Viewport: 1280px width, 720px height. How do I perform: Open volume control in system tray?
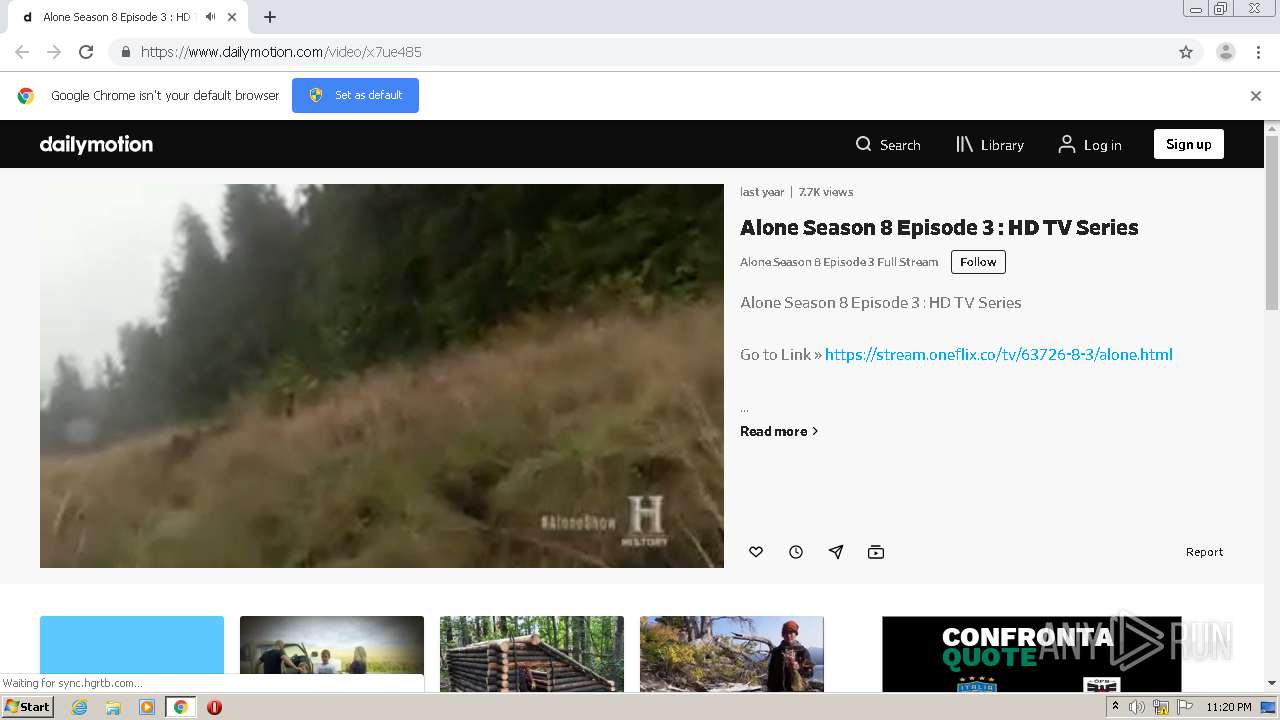coord(1137,707)
